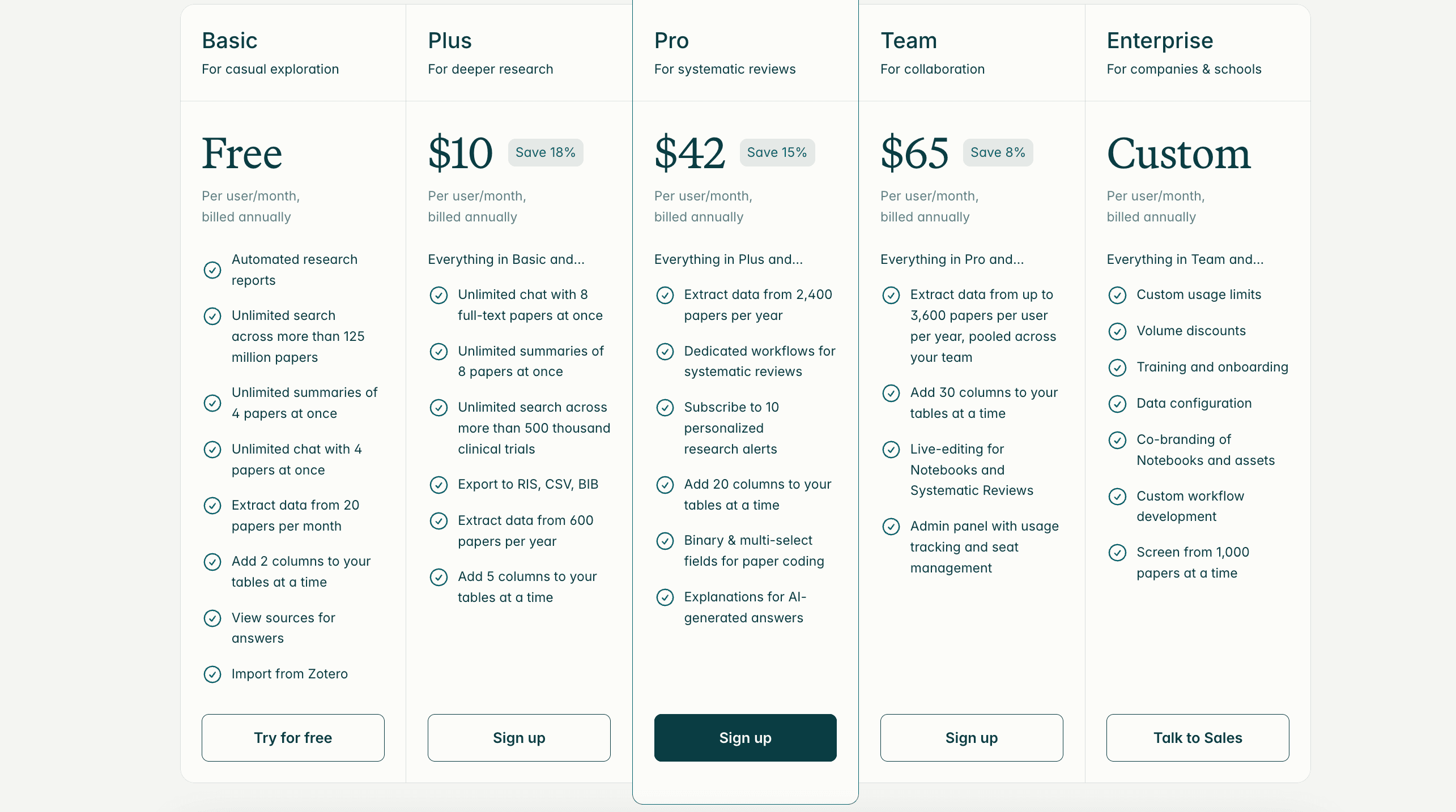Click the checkmark next to Import from Zotero
The width and height of the screenshot is (1456, 812).
coord(212,674)
